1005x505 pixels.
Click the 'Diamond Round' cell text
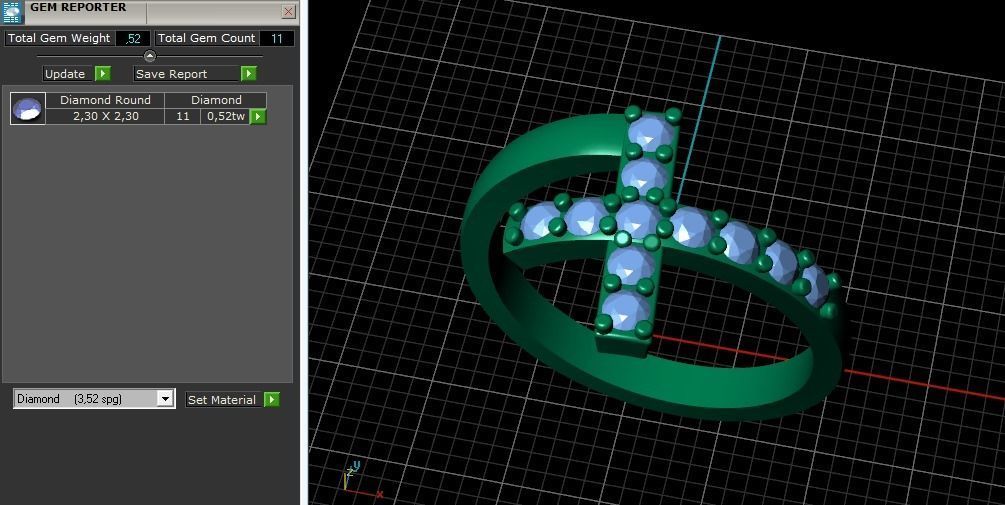[x=105, y=100]
